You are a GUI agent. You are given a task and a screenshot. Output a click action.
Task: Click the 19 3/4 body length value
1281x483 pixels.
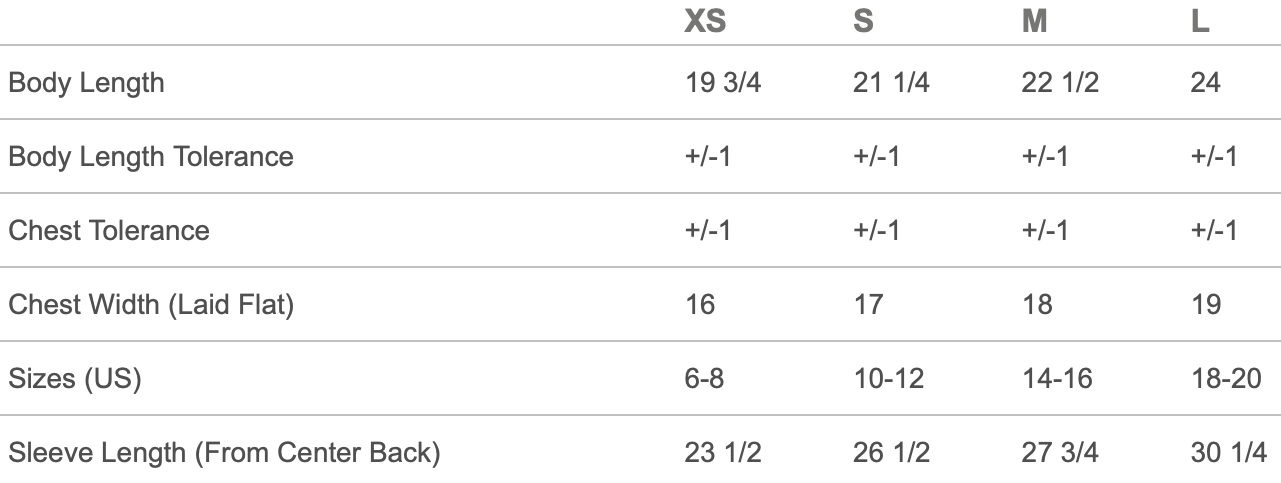point(723,82)
